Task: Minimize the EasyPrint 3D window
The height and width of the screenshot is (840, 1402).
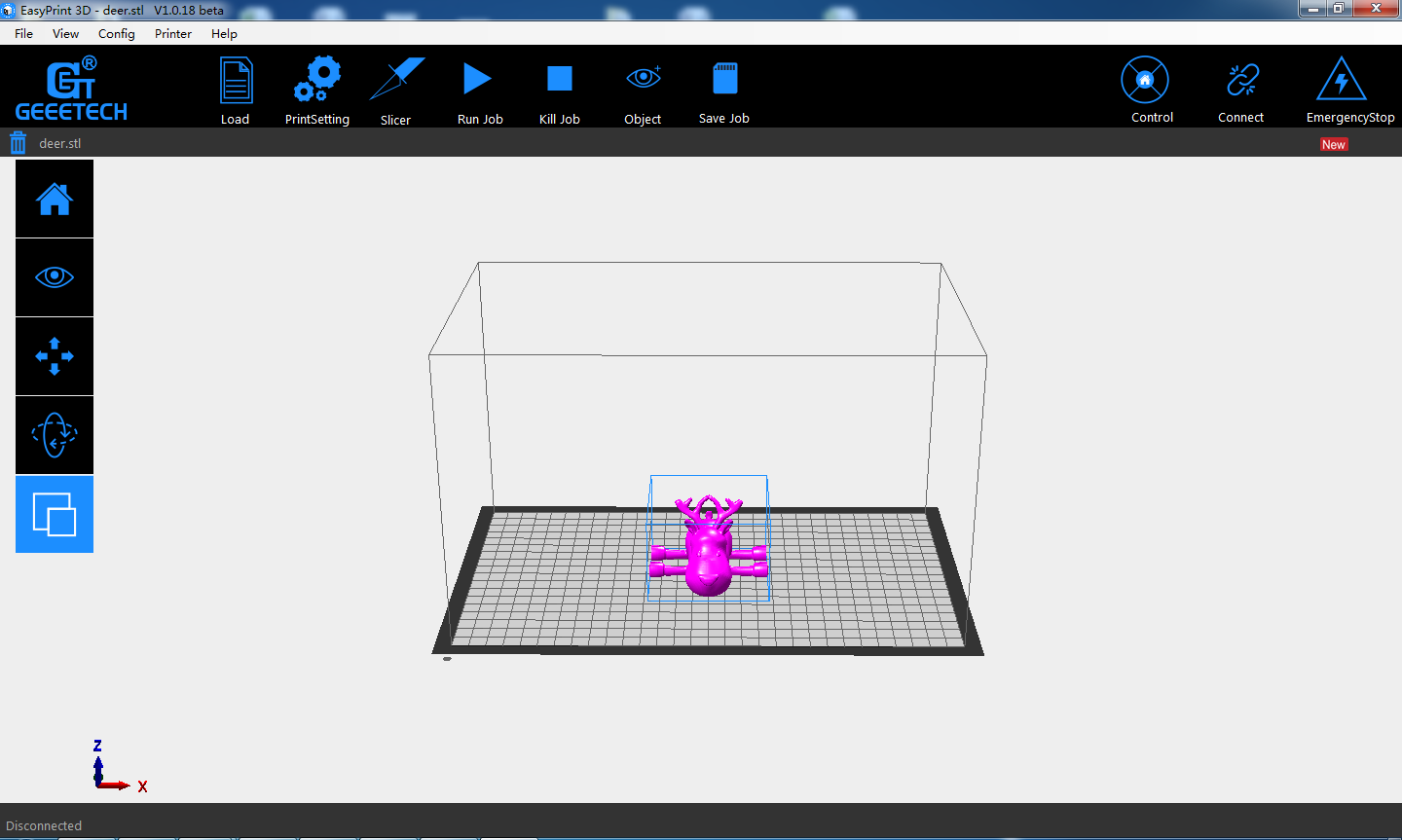Action: point(1313,9)
